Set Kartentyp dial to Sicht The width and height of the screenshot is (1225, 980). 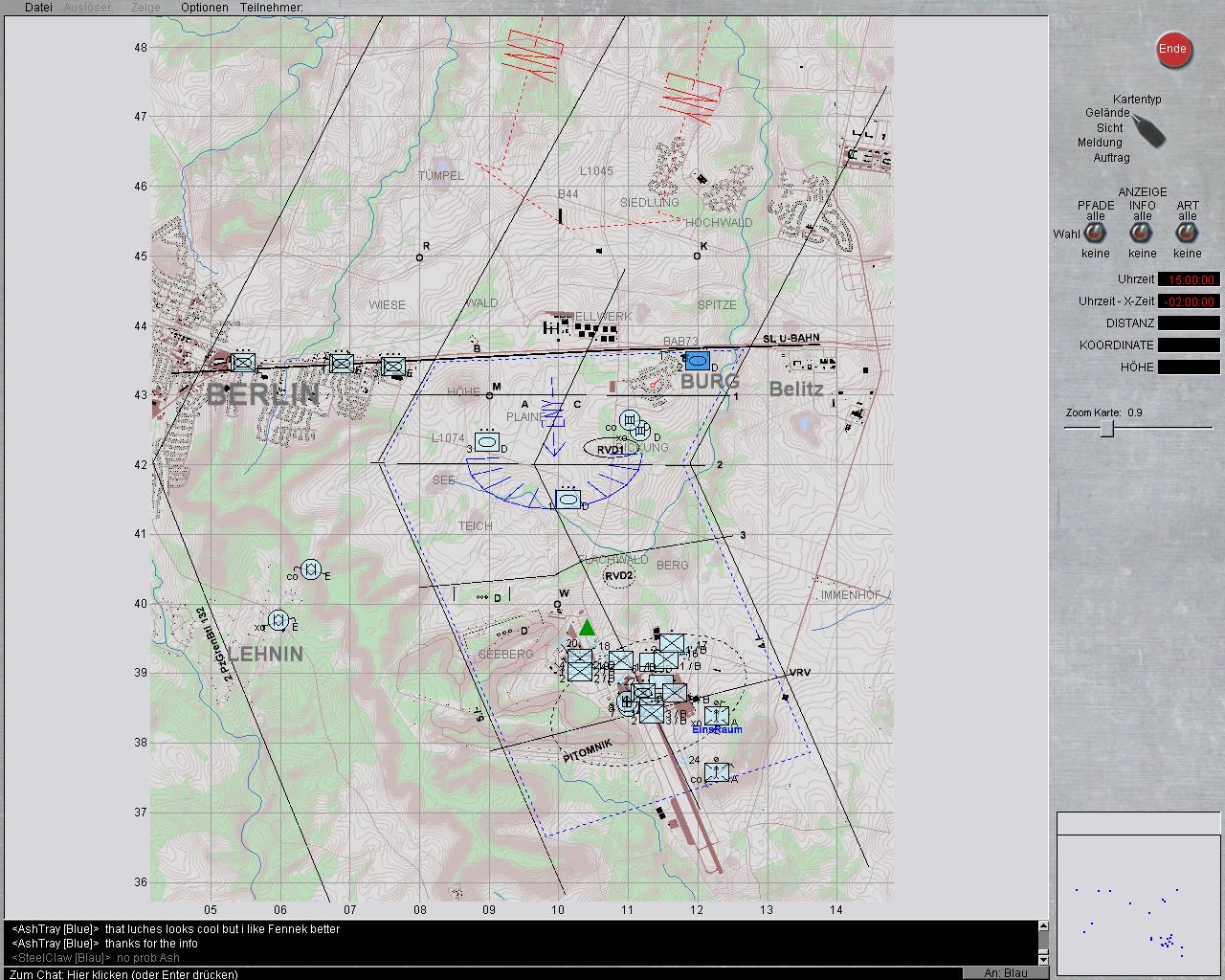1110,127
